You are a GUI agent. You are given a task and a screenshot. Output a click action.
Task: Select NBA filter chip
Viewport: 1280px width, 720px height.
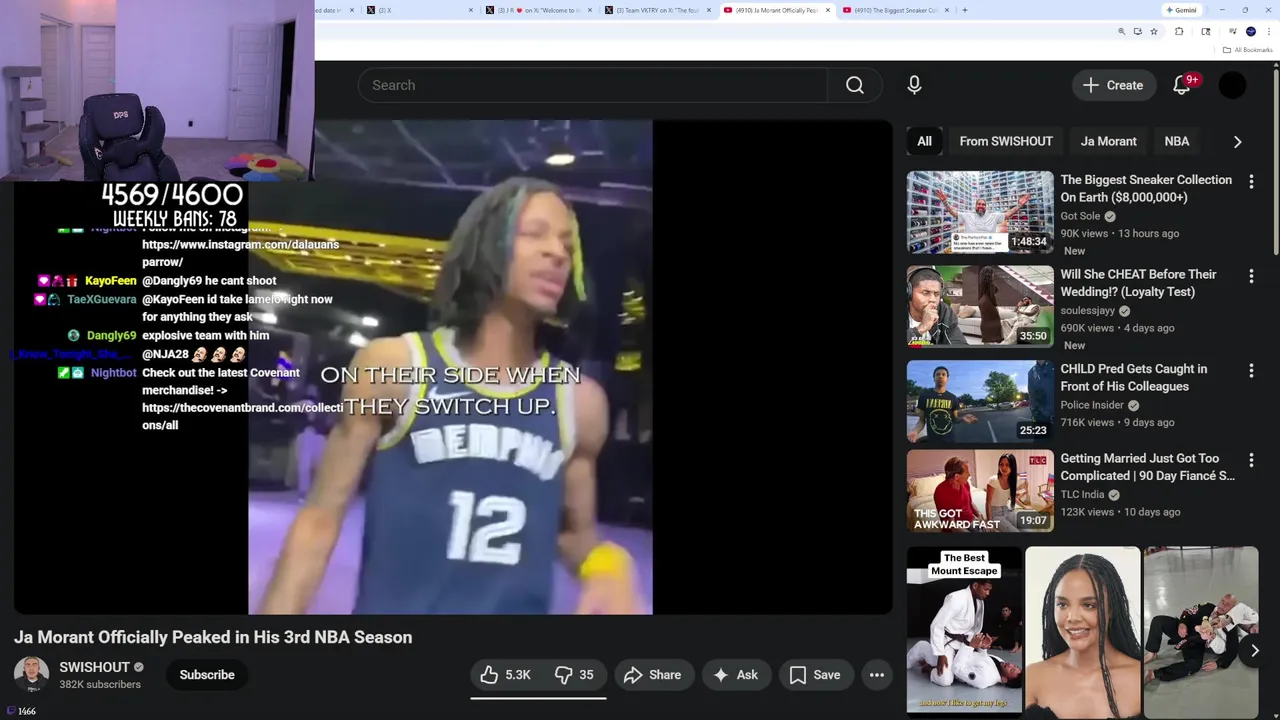click(1176, 142)
